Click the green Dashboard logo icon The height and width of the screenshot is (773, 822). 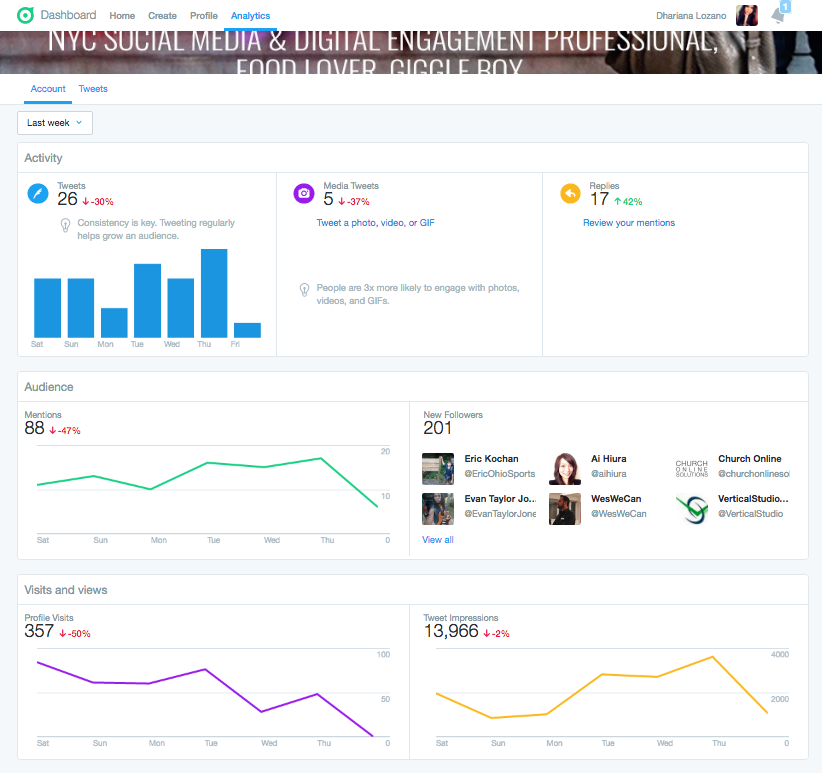point(25,15)
